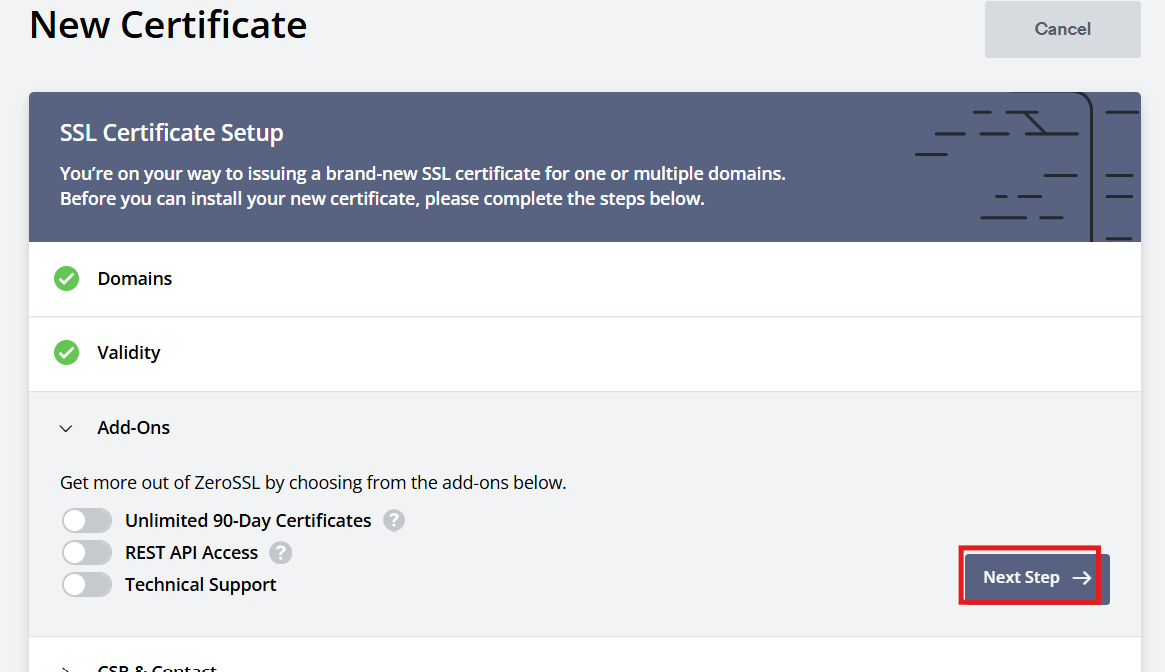The width and height of the screenshot is (1165, 672).
Task: Collapse the Add-Ons section chevron
Action: (66, 428)
